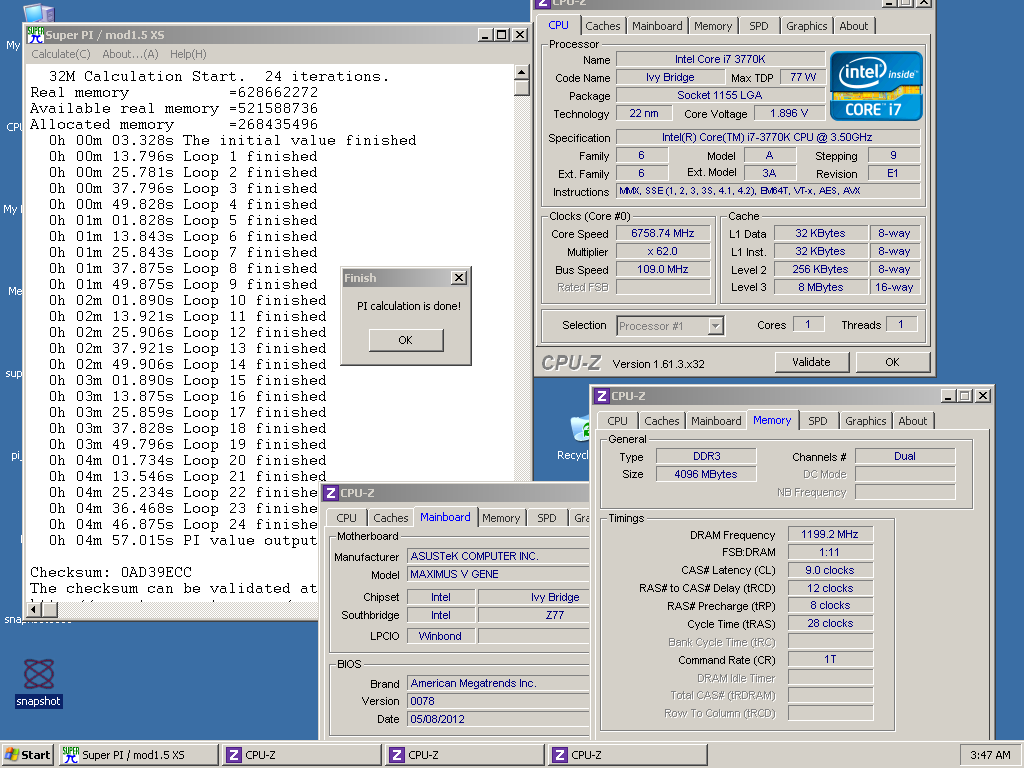Click the Start button on taskbar
1024x768 pixels.
click(28, 755)
